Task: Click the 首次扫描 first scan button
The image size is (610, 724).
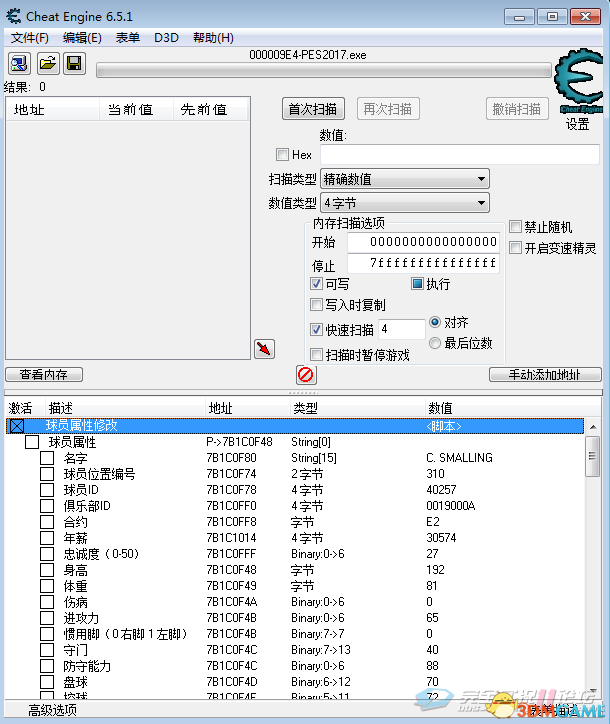Action: (313, 109)
